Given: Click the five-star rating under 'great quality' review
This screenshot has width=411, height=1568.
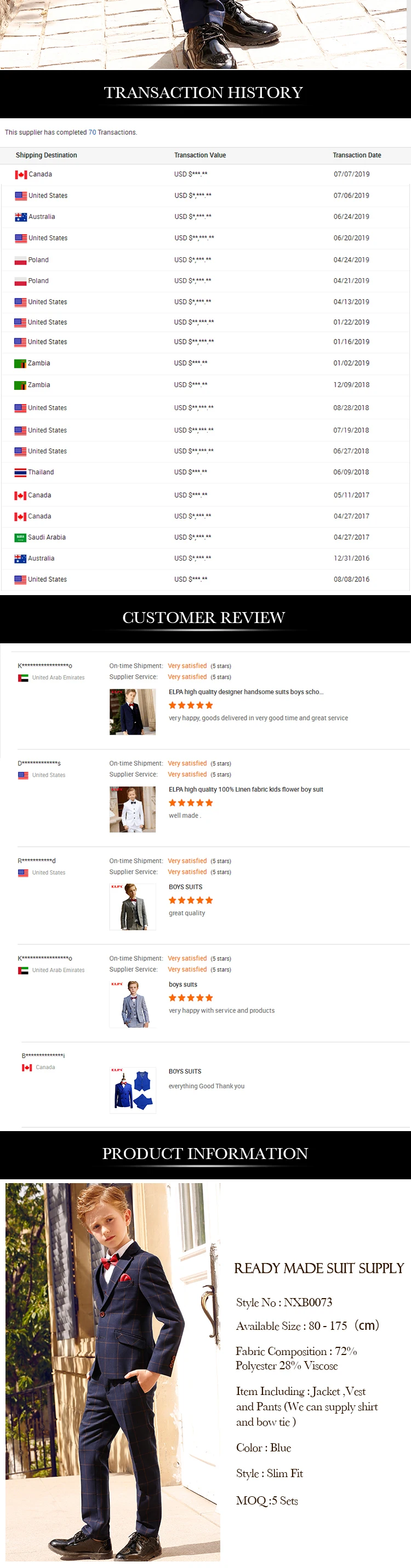Looking at the screenshot, I should (191, 900).
